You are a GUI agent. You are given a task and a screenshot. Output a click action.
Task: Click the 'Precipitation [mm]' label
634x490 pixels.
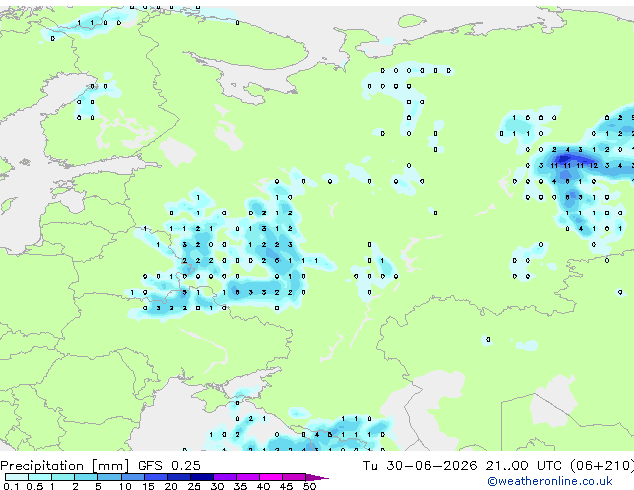pos(65,466)
